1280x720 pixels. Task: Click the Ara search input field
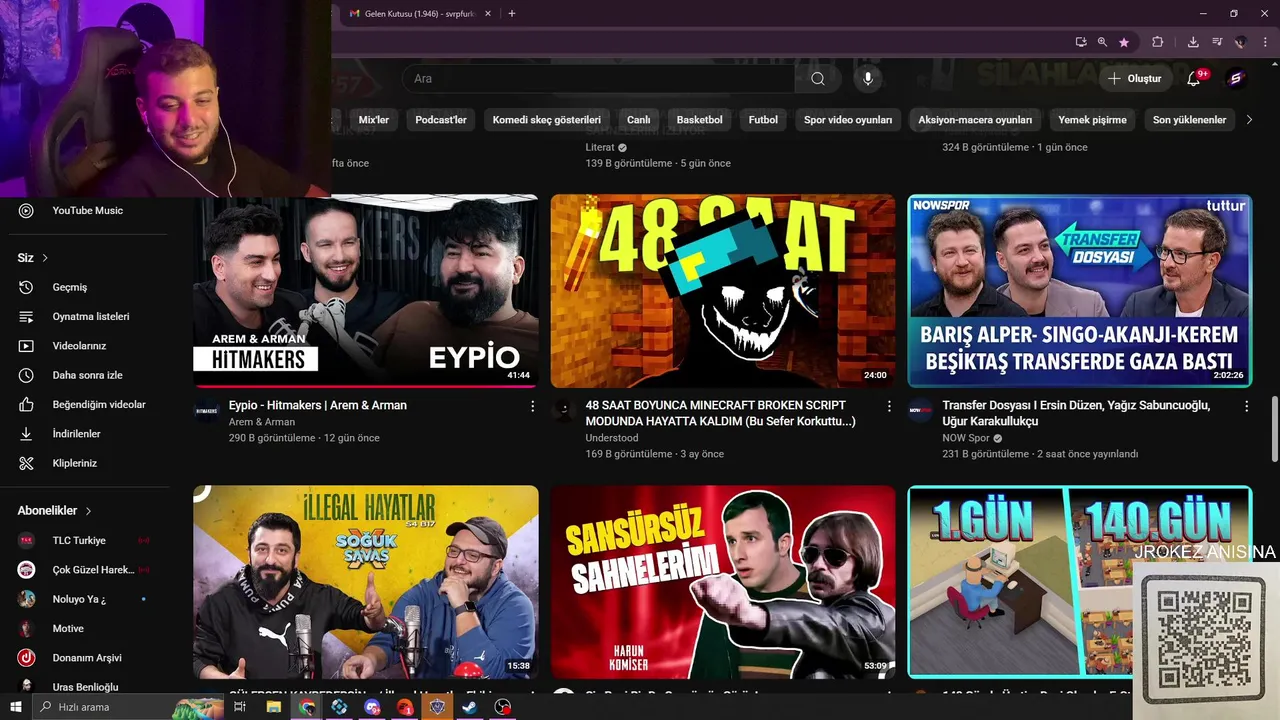600,79
